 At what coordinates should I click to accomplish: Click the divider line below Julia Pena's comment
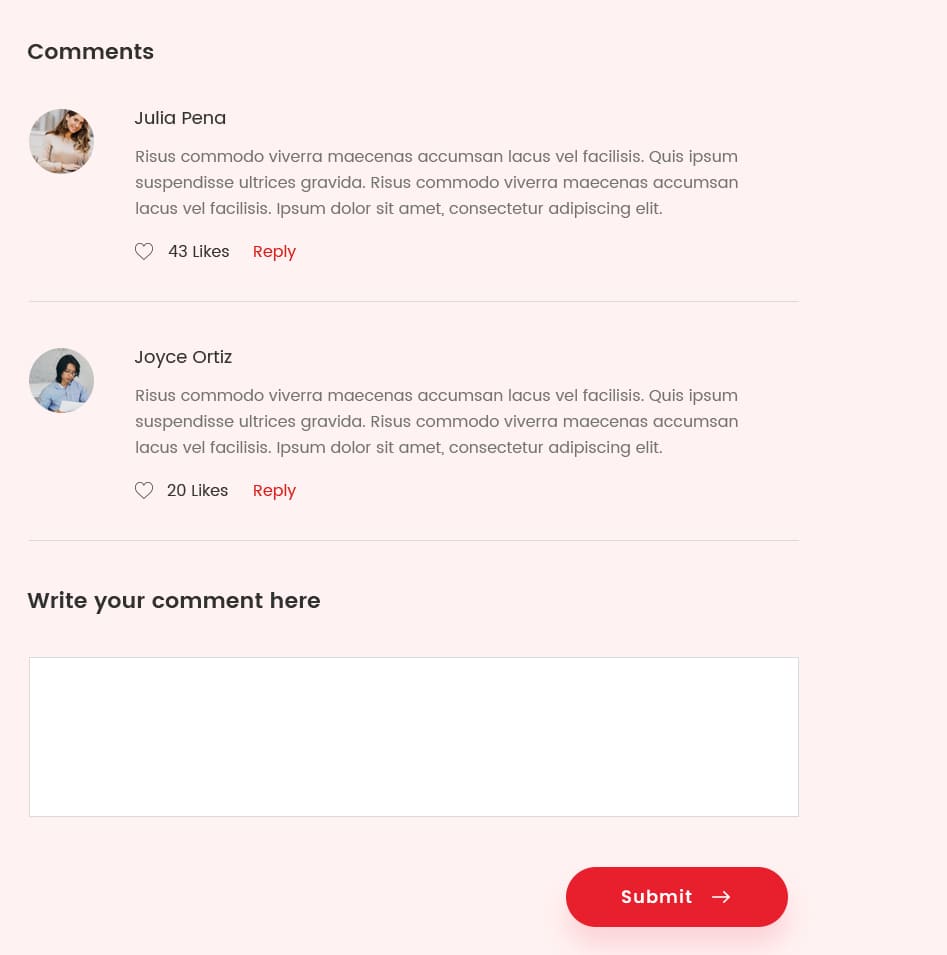414,301
